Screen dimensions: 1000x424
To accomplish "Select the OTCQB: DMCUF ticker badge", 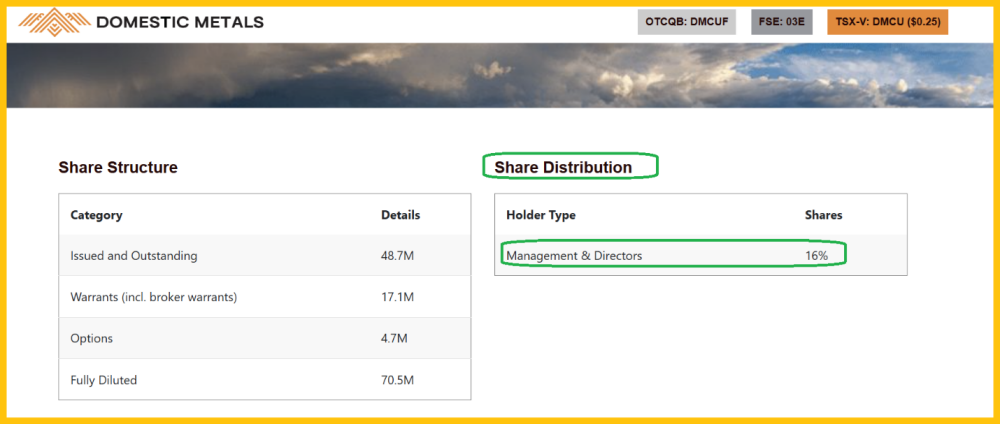I will click(x=688, y=21).
